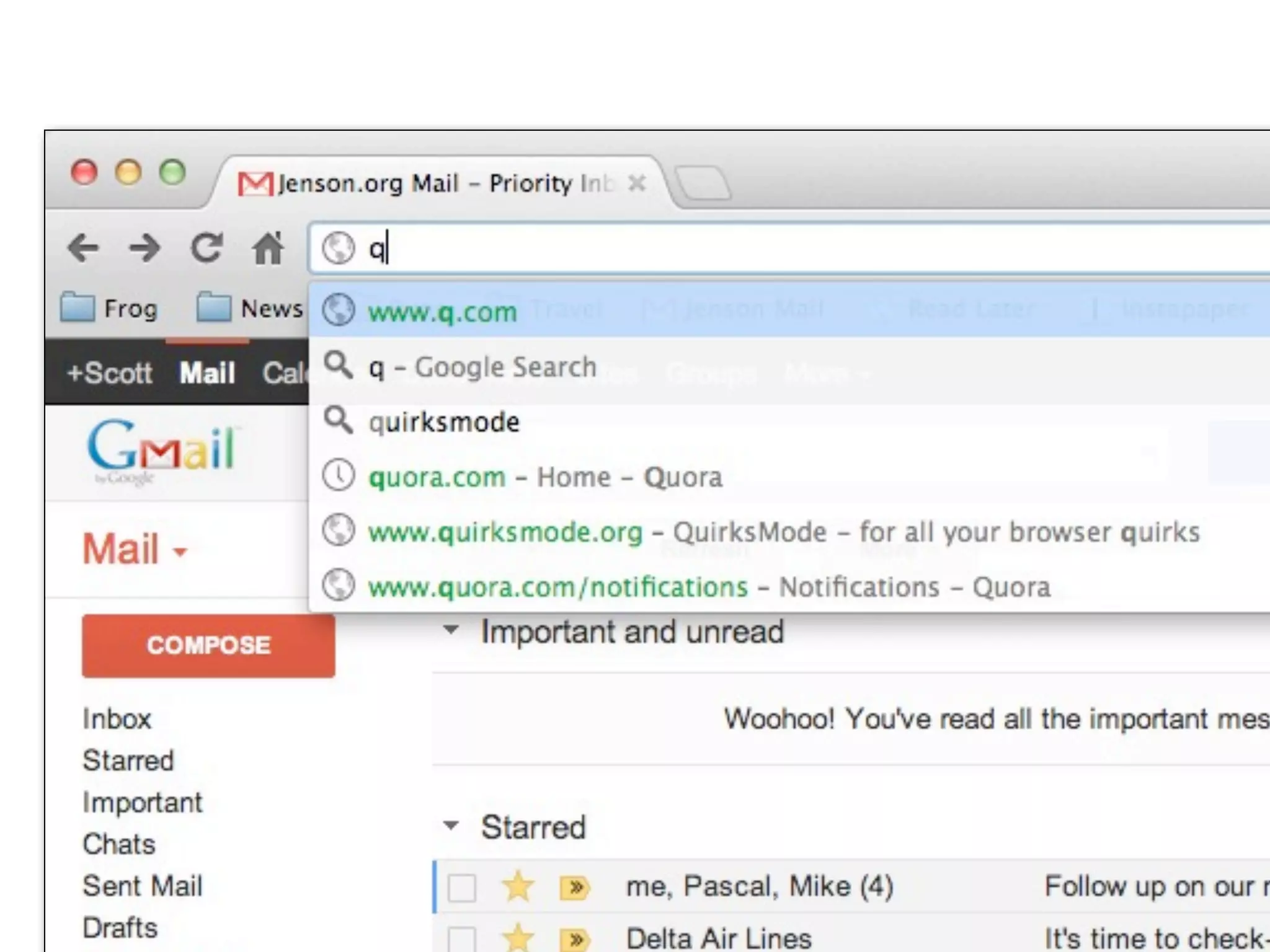The image size is (1270, 952).
Task: Open the Frog bookmarks folder
Action: [x=109, y=308]
